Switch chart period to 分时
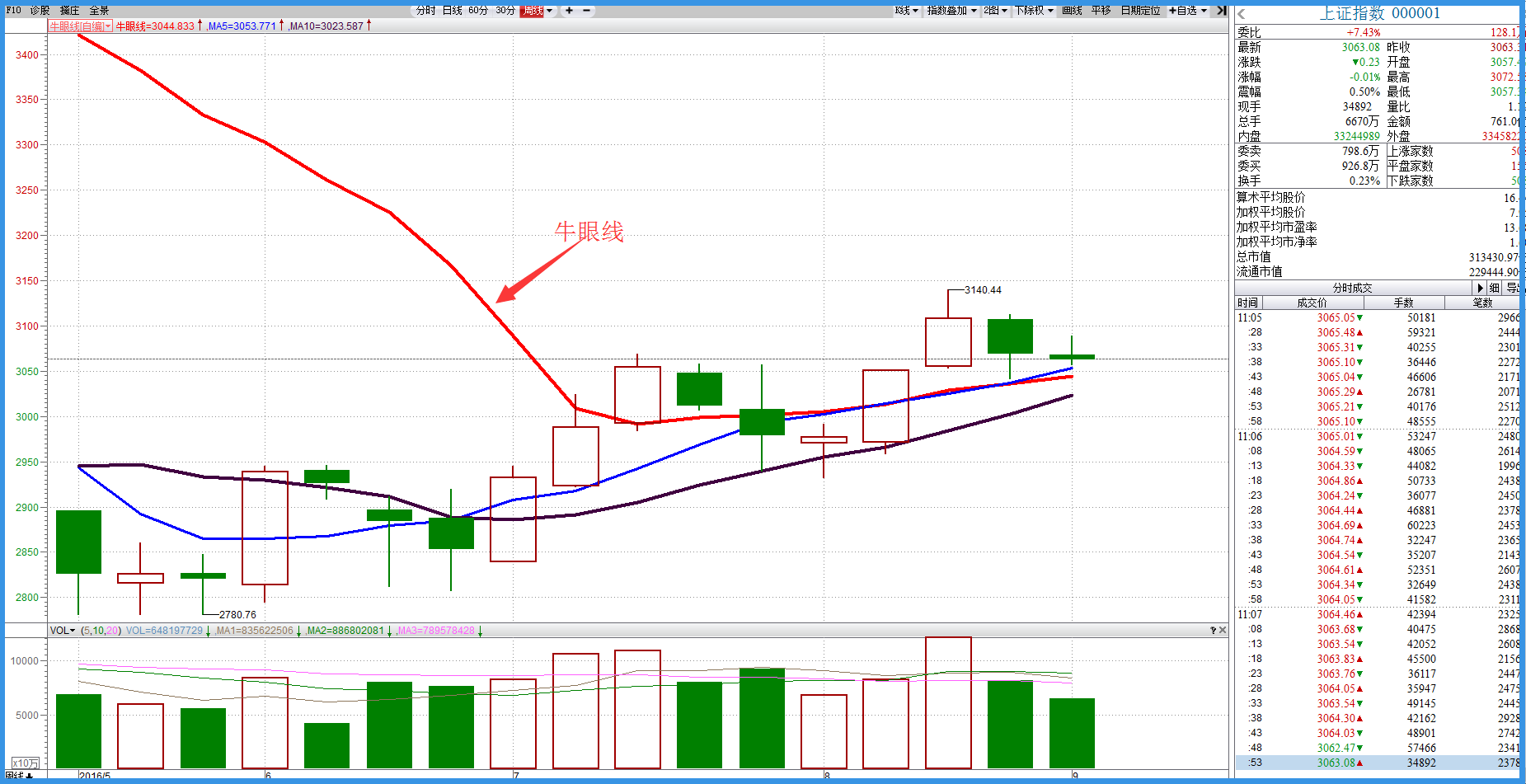Image resolution: width=1526 pixels, height=784 pixels. 425,11
